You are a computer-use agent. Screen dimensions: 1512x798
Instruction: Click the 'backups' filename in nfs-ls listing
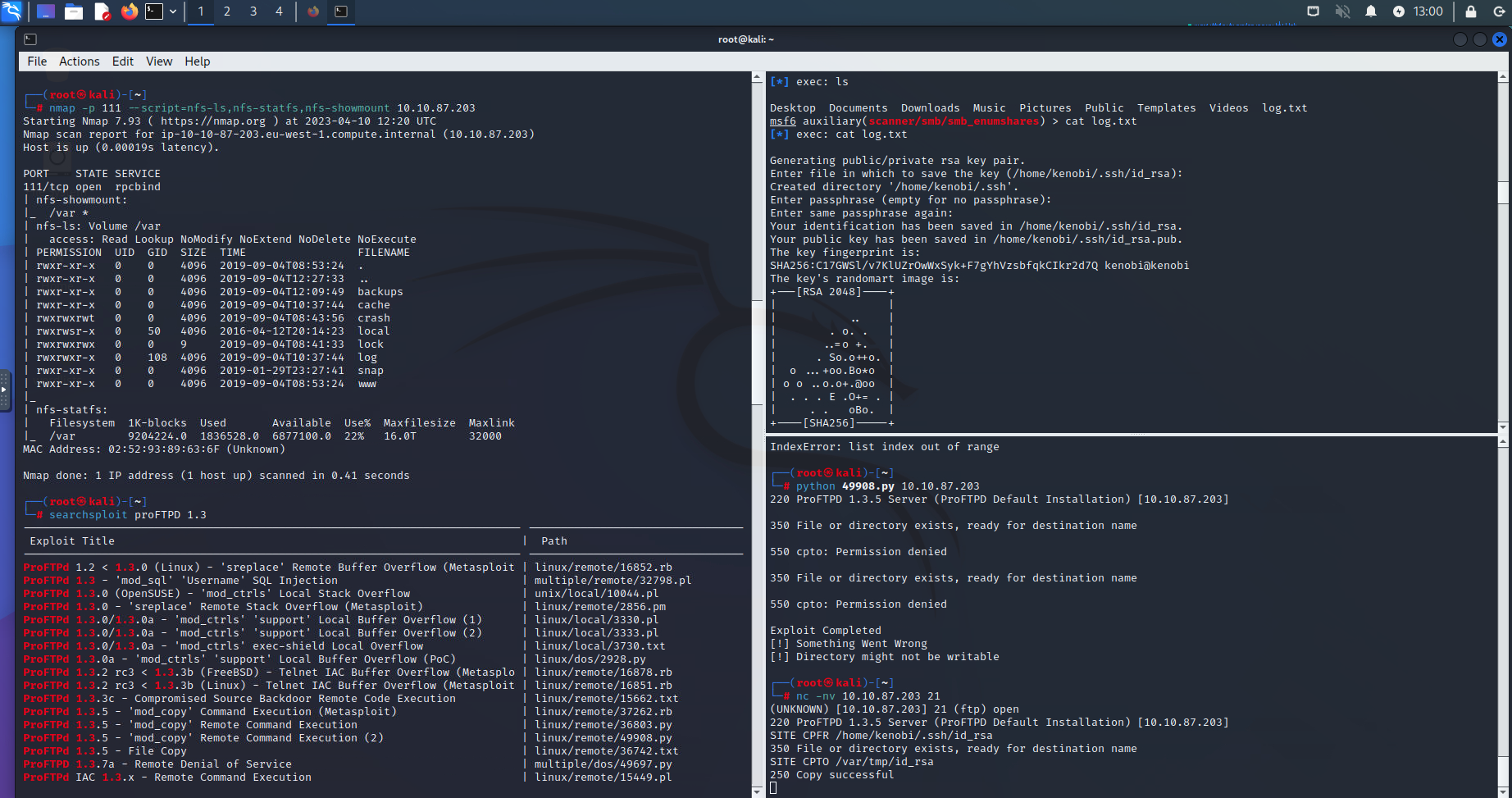[380, 292]
